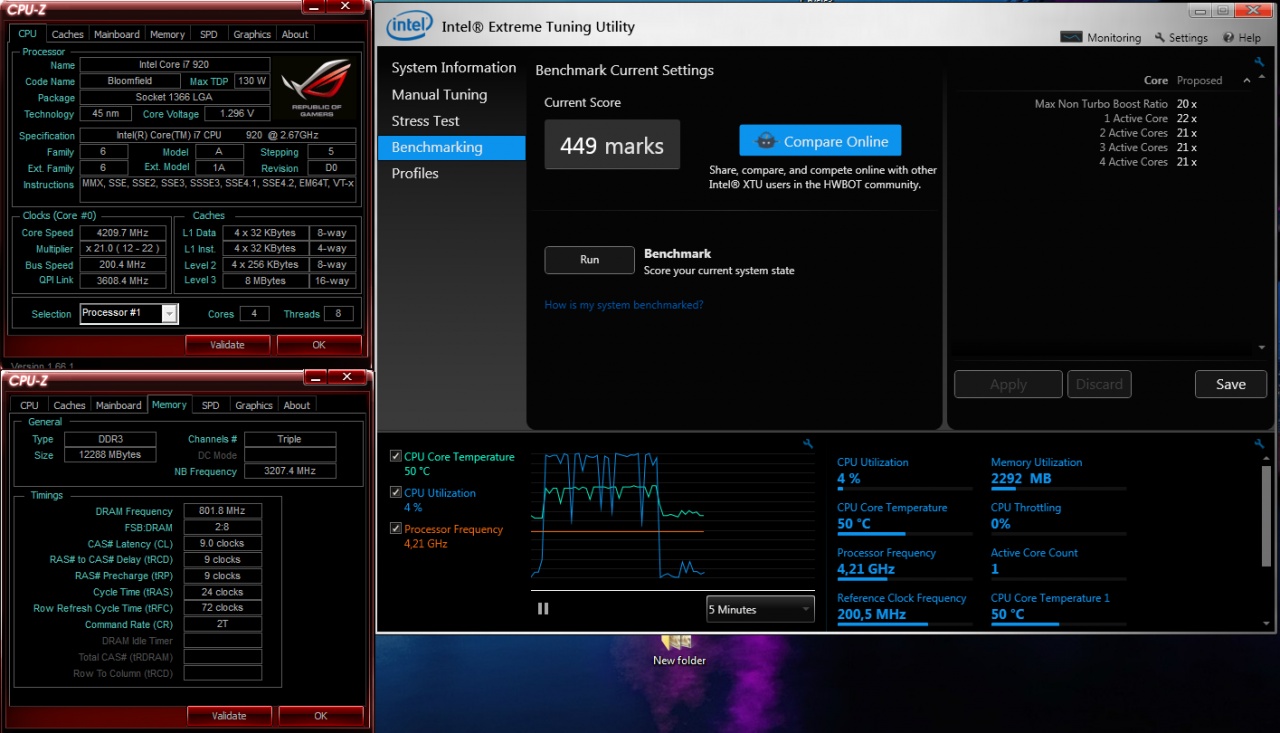
Task: Click the Memory Utilization 2292 MB progress bar
Action: (x=1058, y=489)
